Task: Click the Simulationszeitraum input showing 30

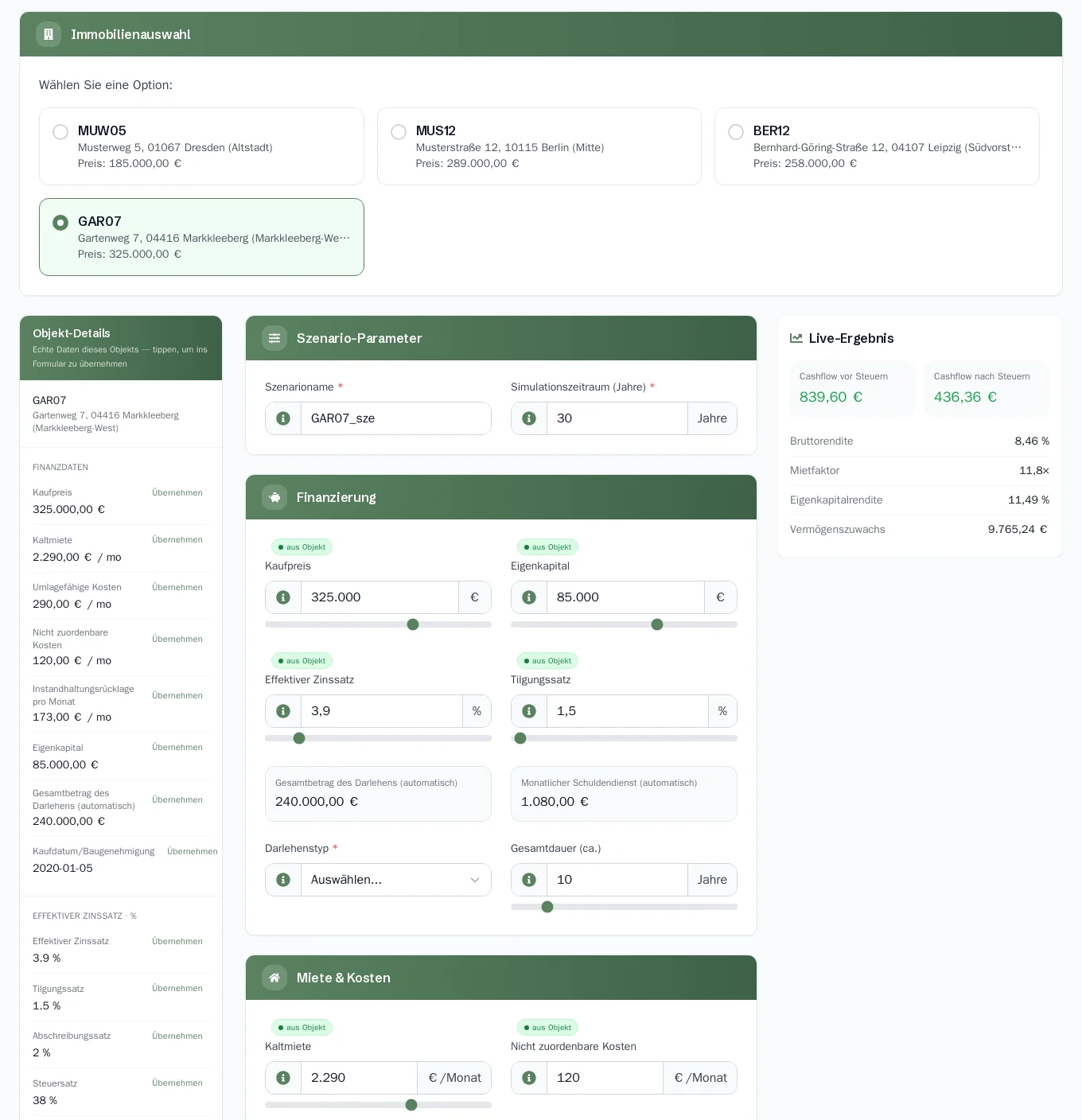Action: [x=617, y=418]
